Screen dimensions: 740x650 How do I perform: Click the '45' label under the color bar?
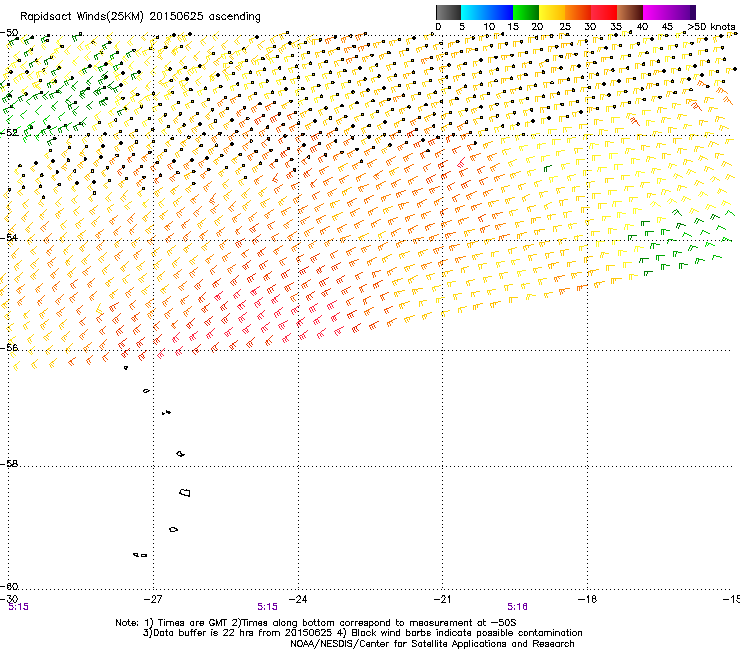pos(667,27)
